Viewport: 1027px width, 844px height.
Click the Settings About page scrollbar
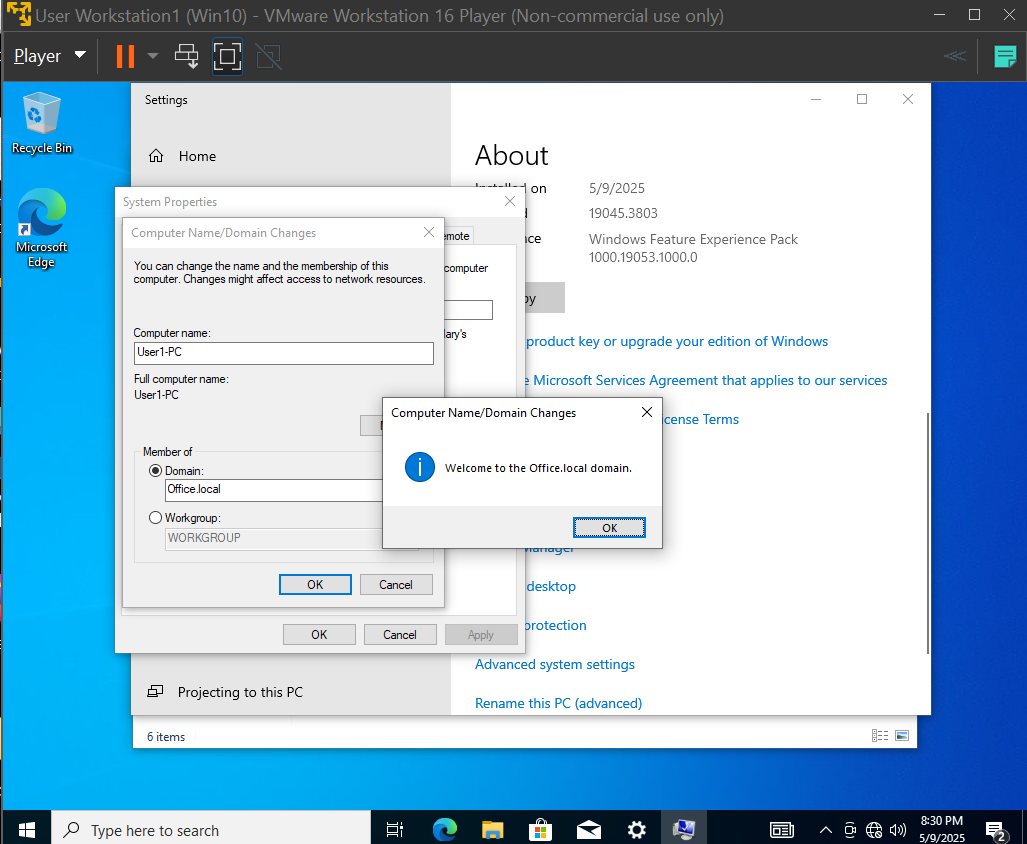927,533
